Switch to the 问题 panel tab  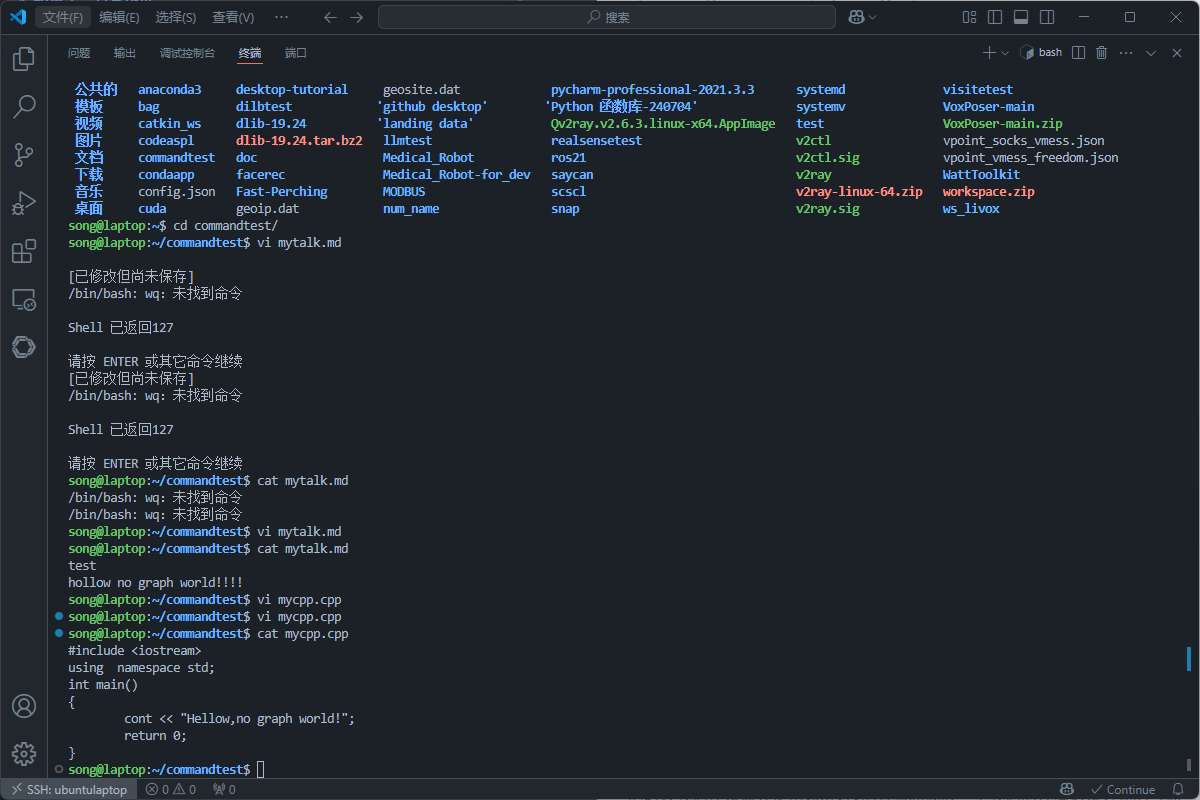coord(79,53)
